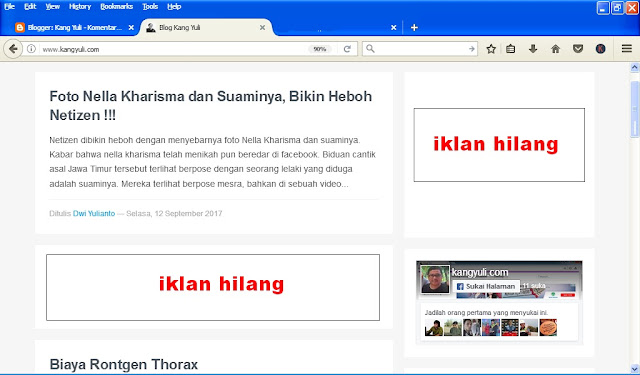This screenshot has height=375, width=640.
Task: Click scrollbar up arrow
Action: coord(634,67)
